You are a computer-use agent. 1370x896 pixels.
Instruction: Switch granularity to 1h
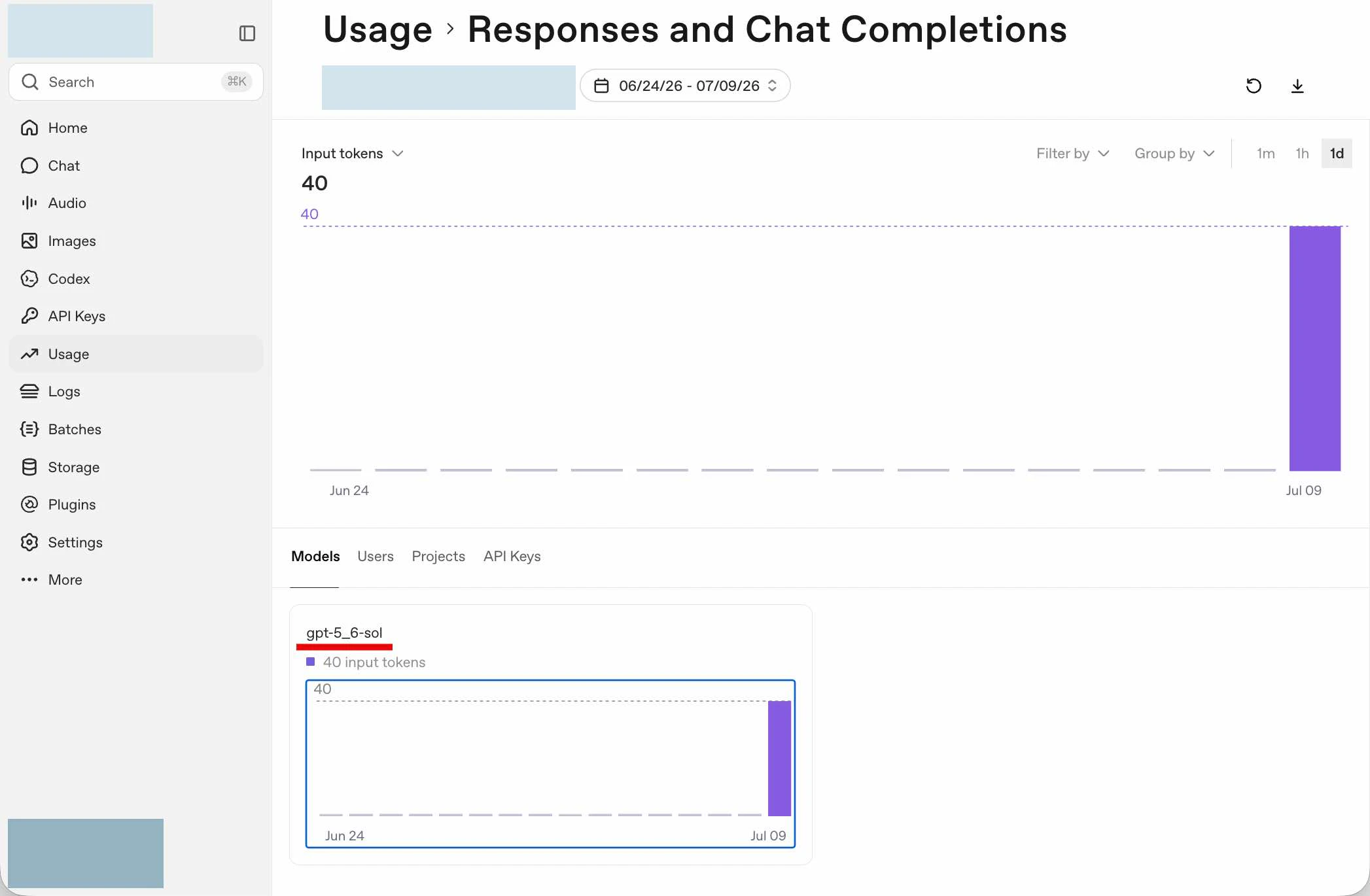click(1302, 154)
